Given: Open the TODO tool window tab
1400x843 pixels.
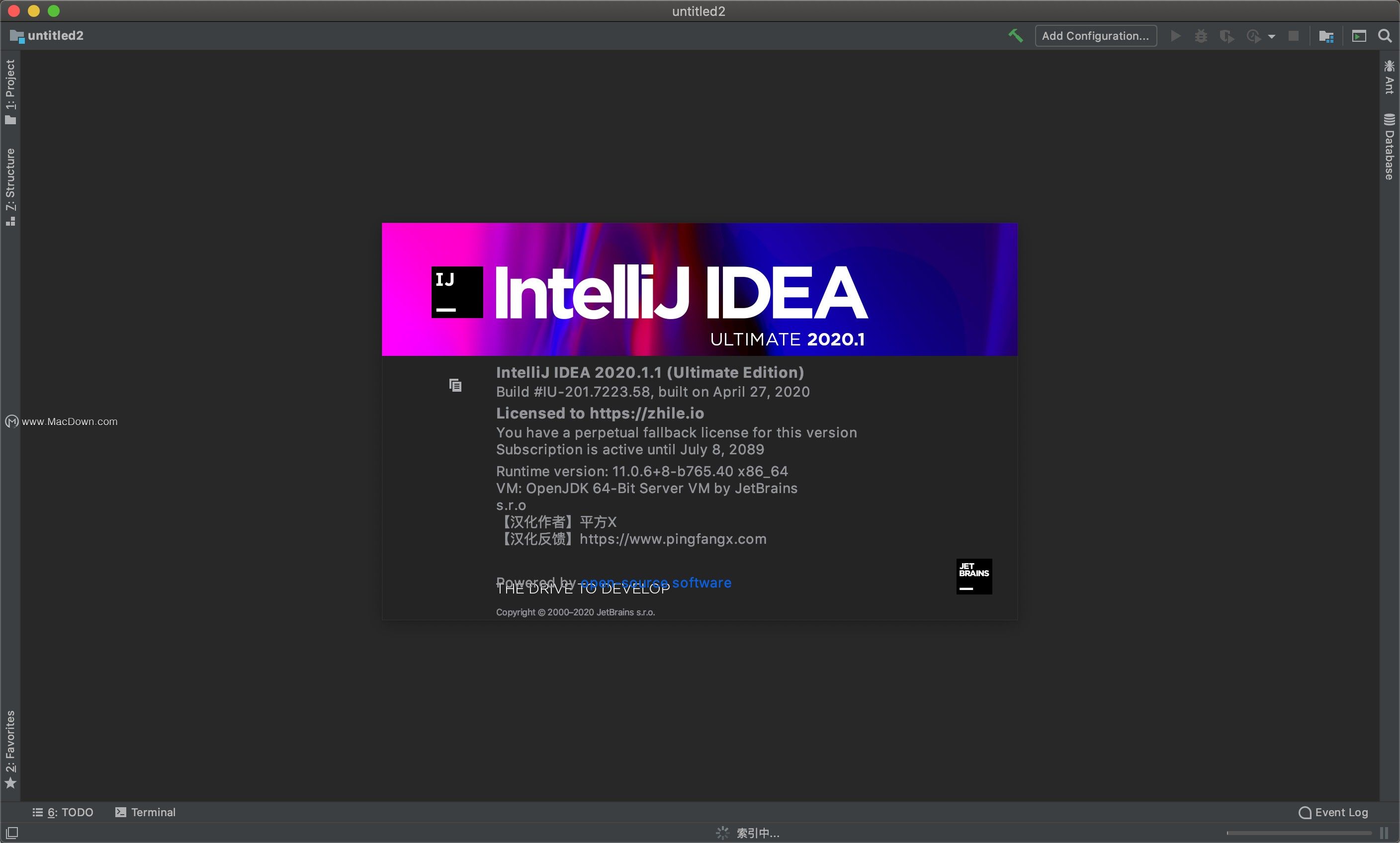Looking at the screenshot, I should [64, 812].
